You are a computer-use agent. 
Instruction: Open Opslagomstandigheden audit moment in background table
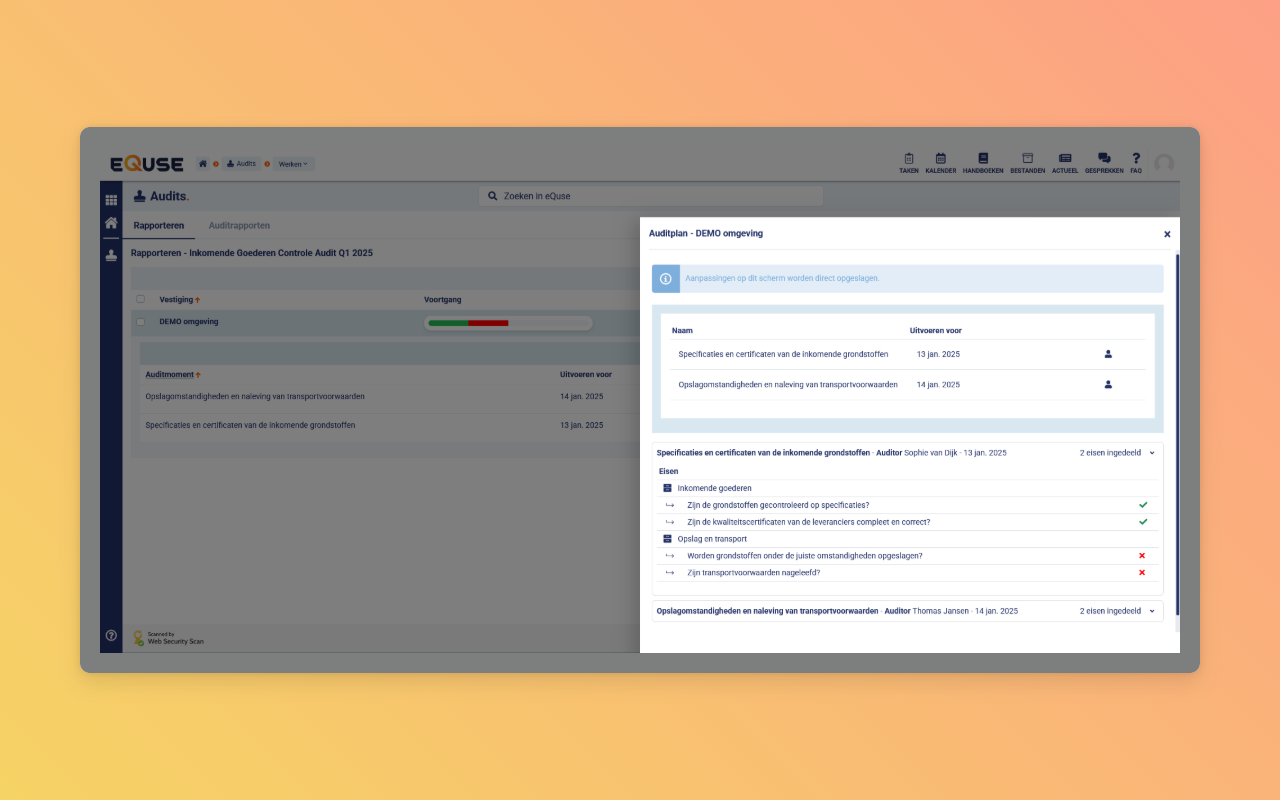pyautogui.click(x=255, y=396)
